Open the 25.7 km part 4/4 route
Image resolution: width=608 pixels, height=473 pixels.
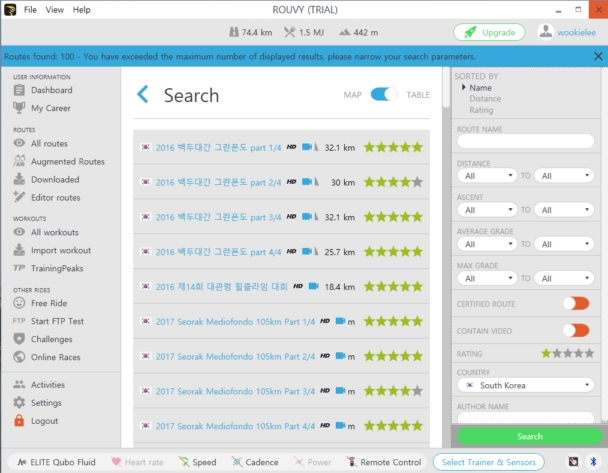[281, 252]
